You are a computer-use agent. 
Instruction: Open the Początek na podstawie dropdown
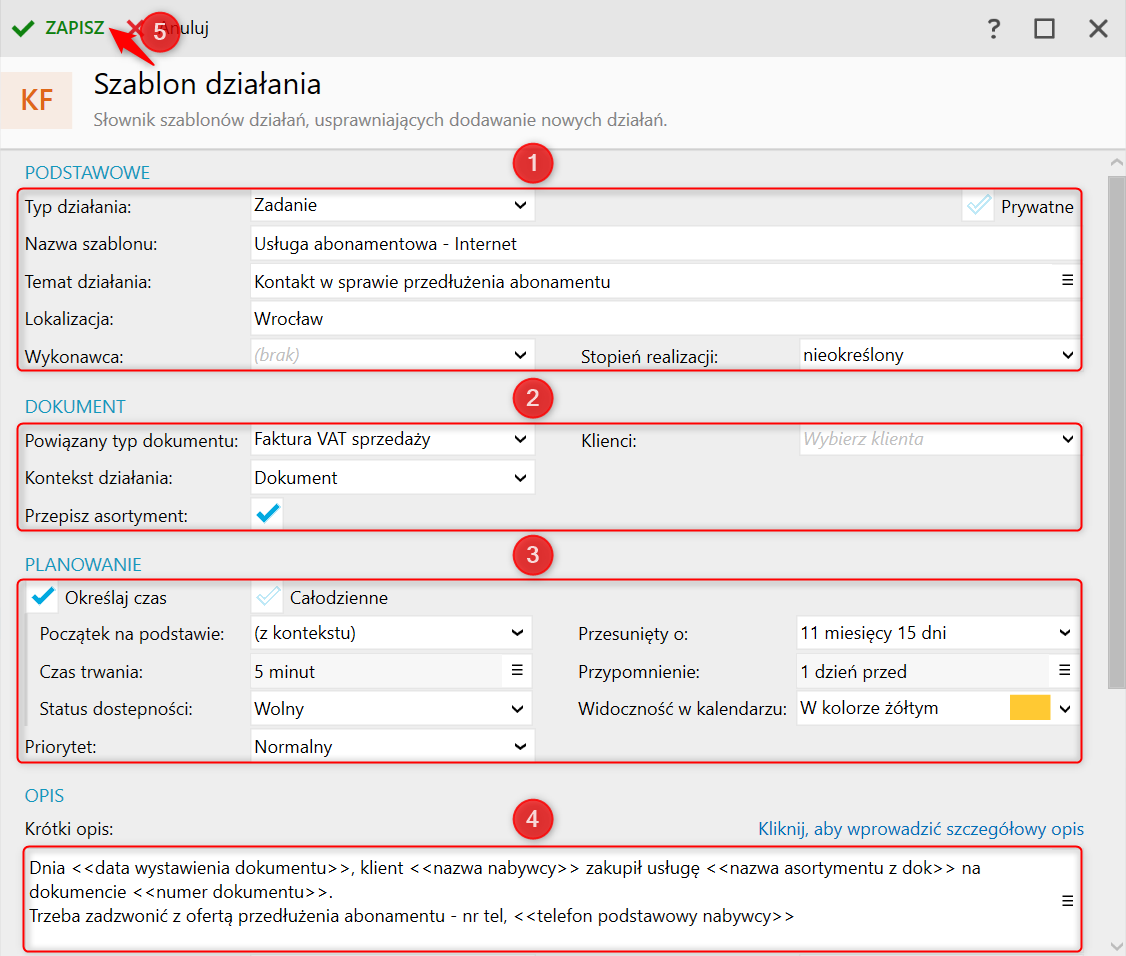(x=391, y=633)
